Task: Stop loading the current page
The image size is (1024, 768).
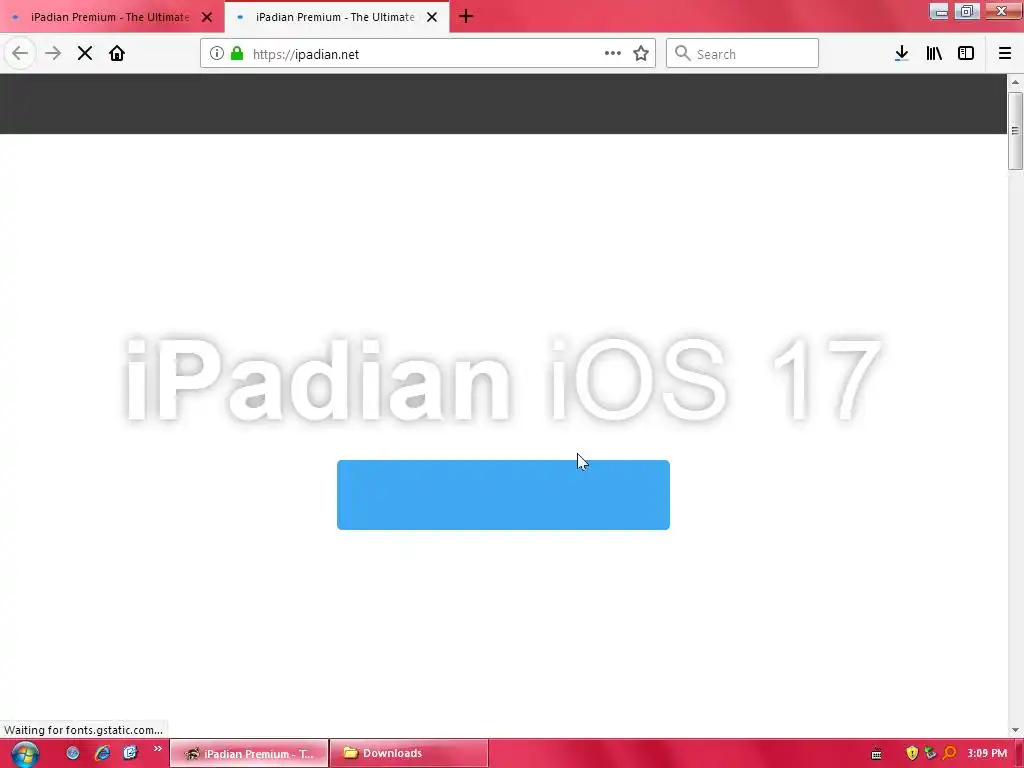Action: coord(85,54)
